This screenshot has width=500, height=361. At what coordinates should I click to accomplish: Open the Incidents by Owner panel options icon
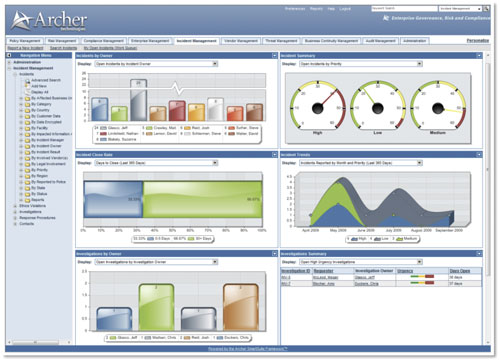point(274,56)
